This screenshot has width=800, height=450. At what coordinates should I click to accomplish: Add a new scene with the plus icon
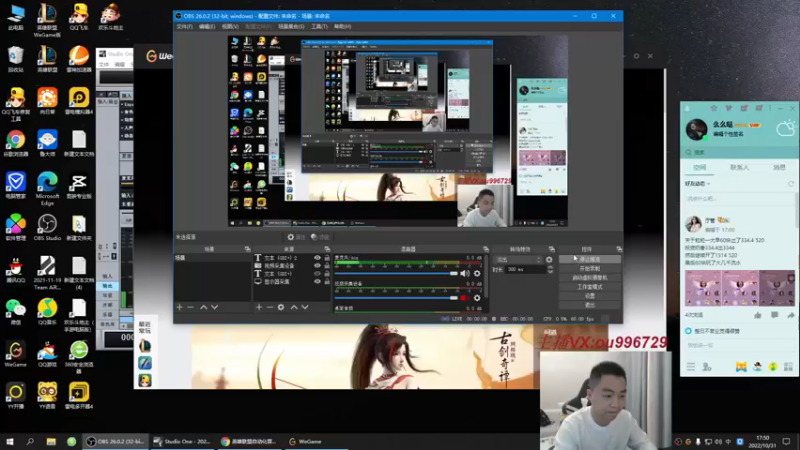pyautogui.click(x=180, y=307)
